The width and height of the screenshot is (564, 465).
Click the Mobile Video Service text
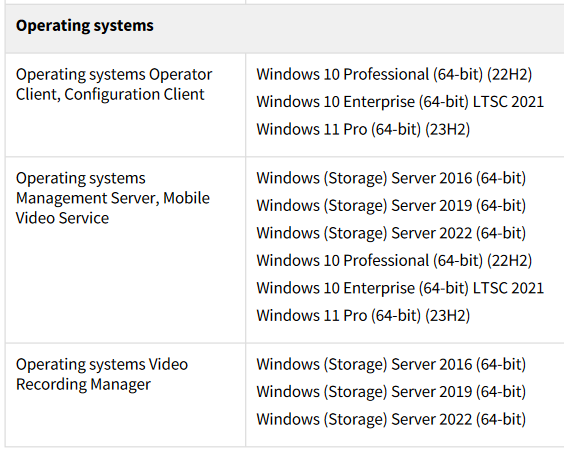click(x=113, y=208)
